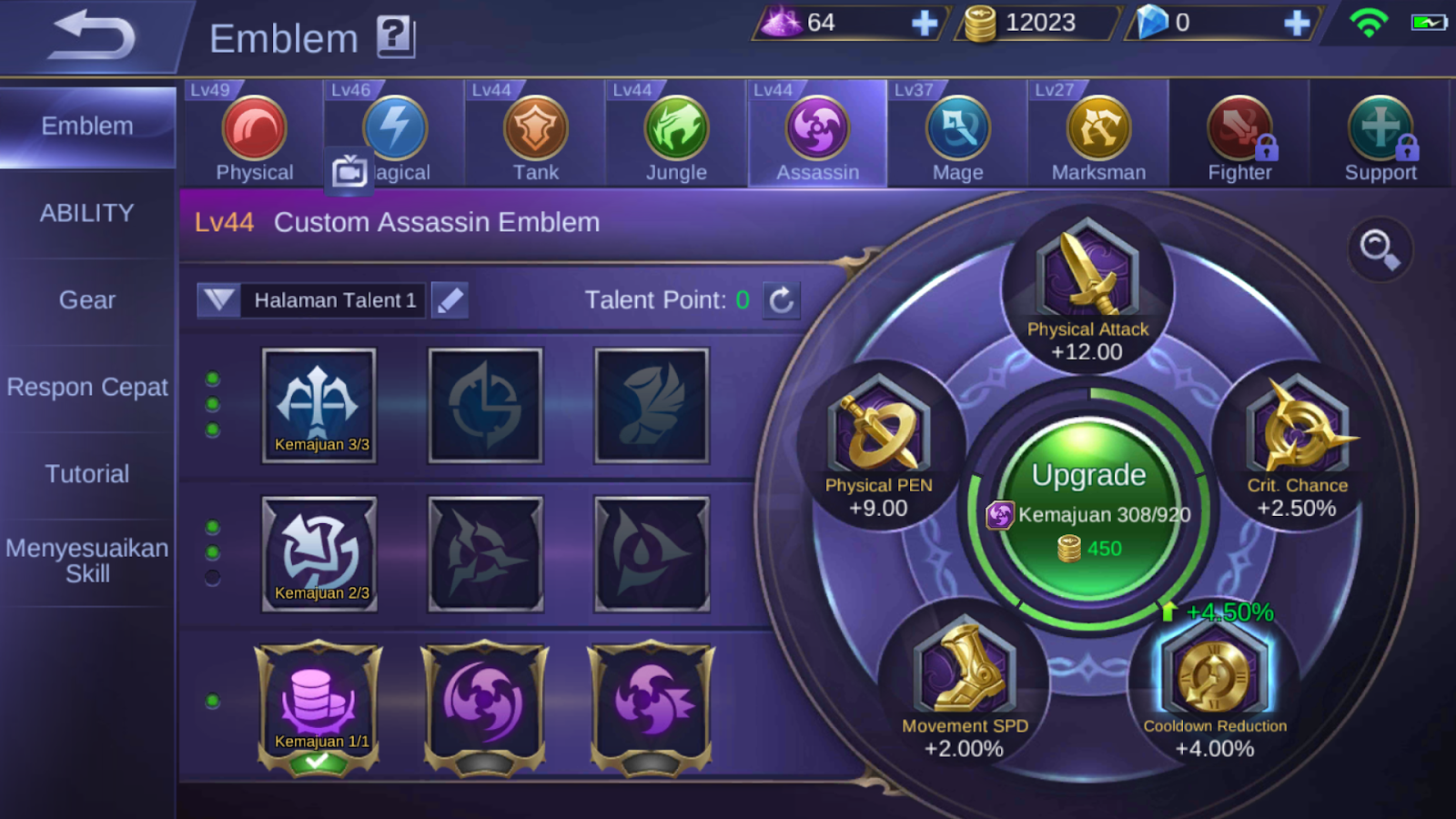Image resolution: width=1456 pixels, height=819 pixels.
Task: Rename talent page with pencil icon
Action: point(450,300)
